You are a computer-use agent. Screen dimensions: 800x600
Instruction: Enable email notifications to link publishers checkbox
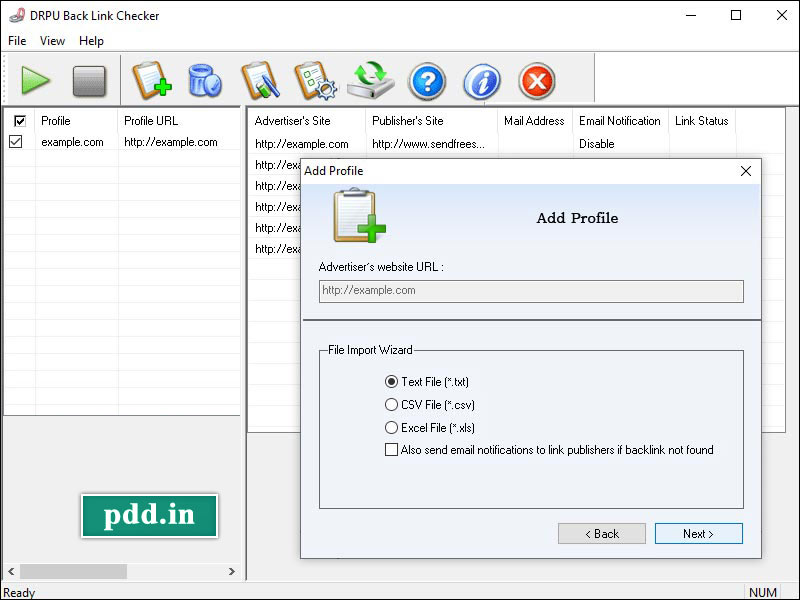[x=391, y=450]
